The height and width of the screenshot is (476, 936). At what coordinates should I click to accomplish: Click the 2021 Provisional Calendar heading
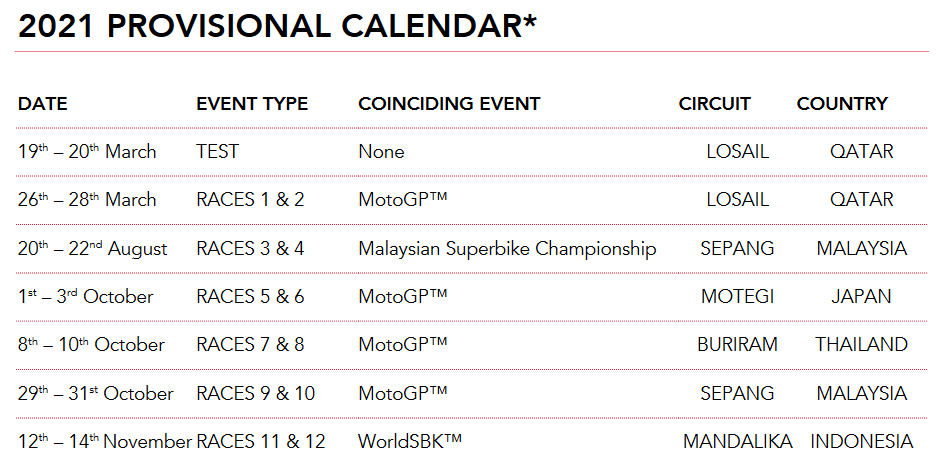tap(277, 27)
